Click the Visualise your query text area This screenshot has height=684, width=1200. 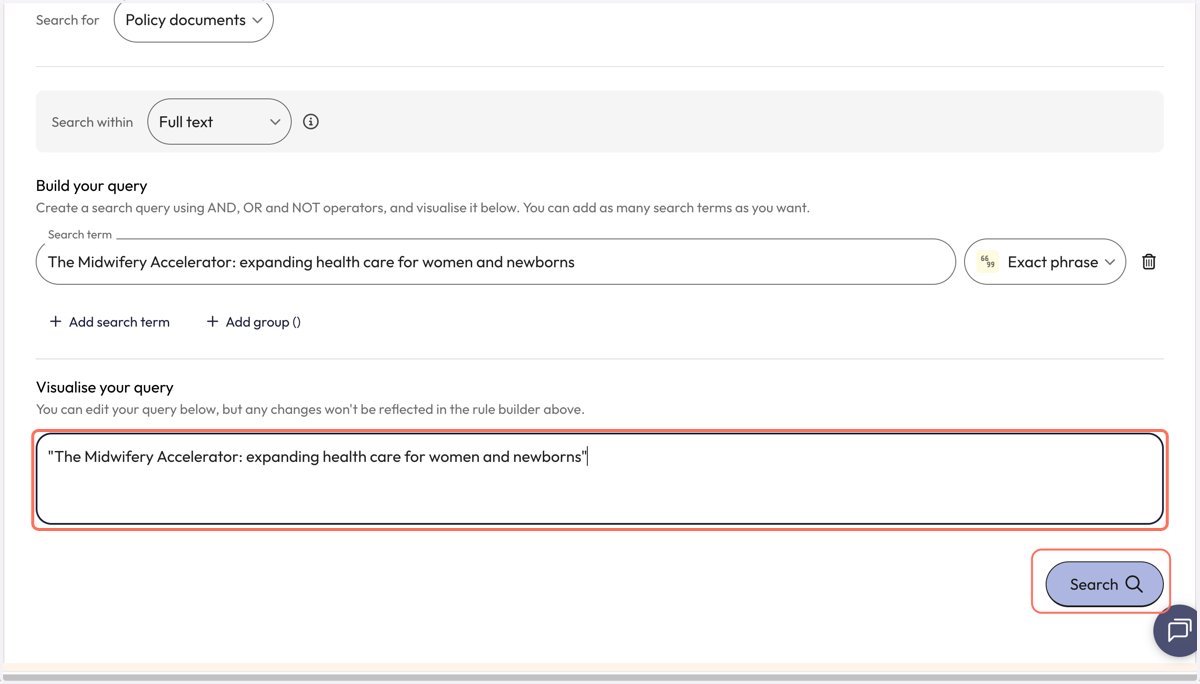pos(600,479)
